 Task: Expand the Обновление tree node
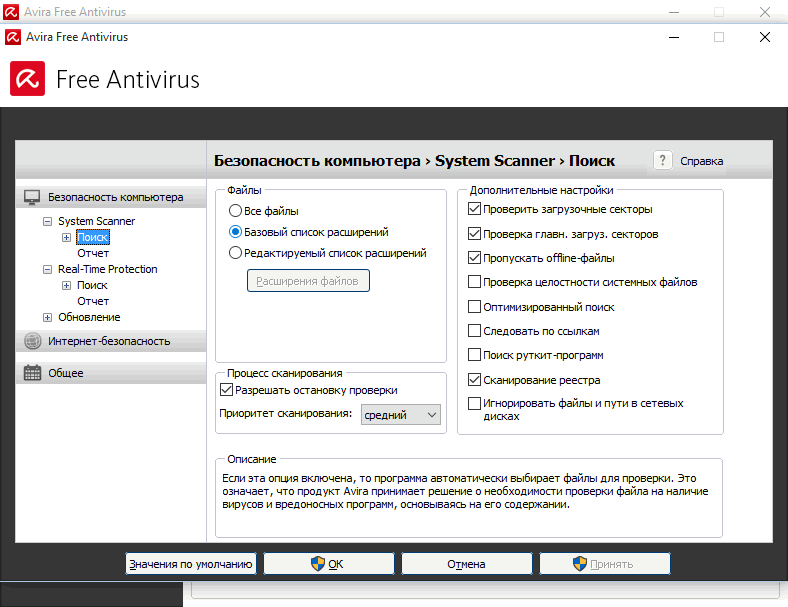(47, 318)
